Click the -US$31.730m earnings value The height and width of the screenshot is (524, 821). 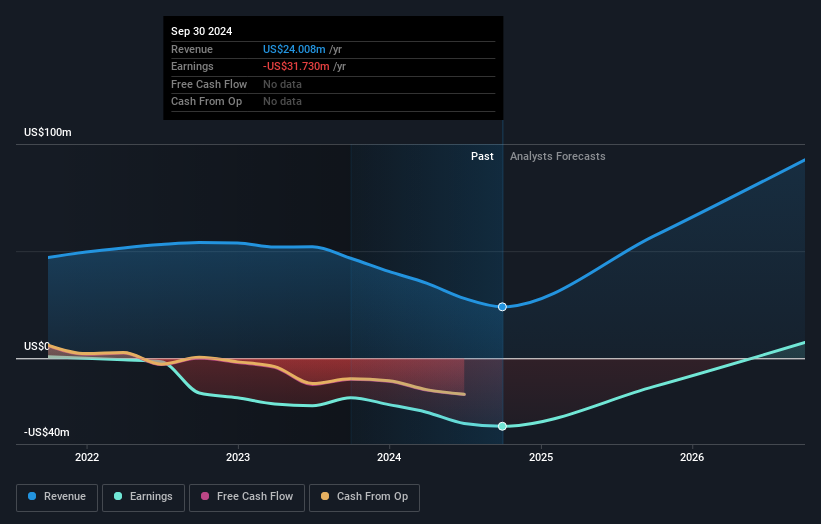296,66
